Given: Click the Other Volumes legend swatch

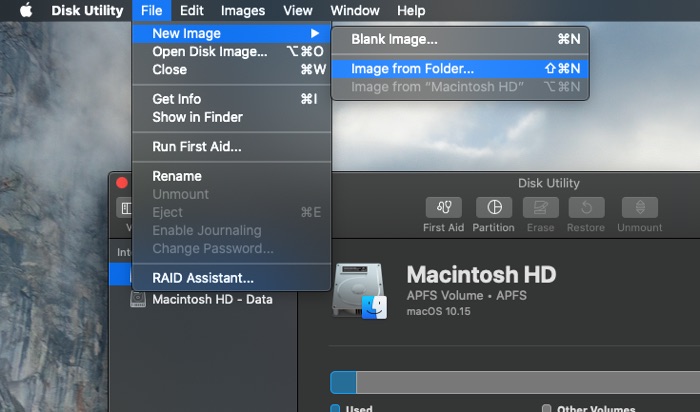Looking at the screenshot, I should [546, 408].
